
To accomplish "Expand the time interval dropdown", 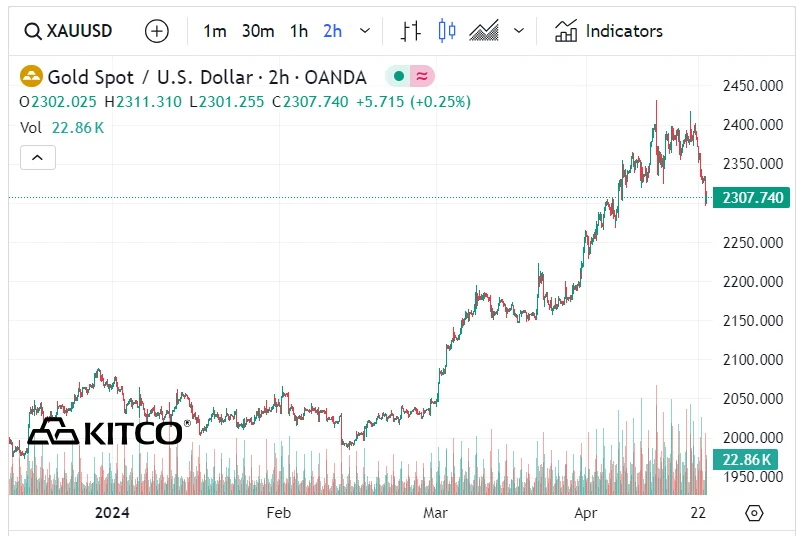I will (364, 31).
